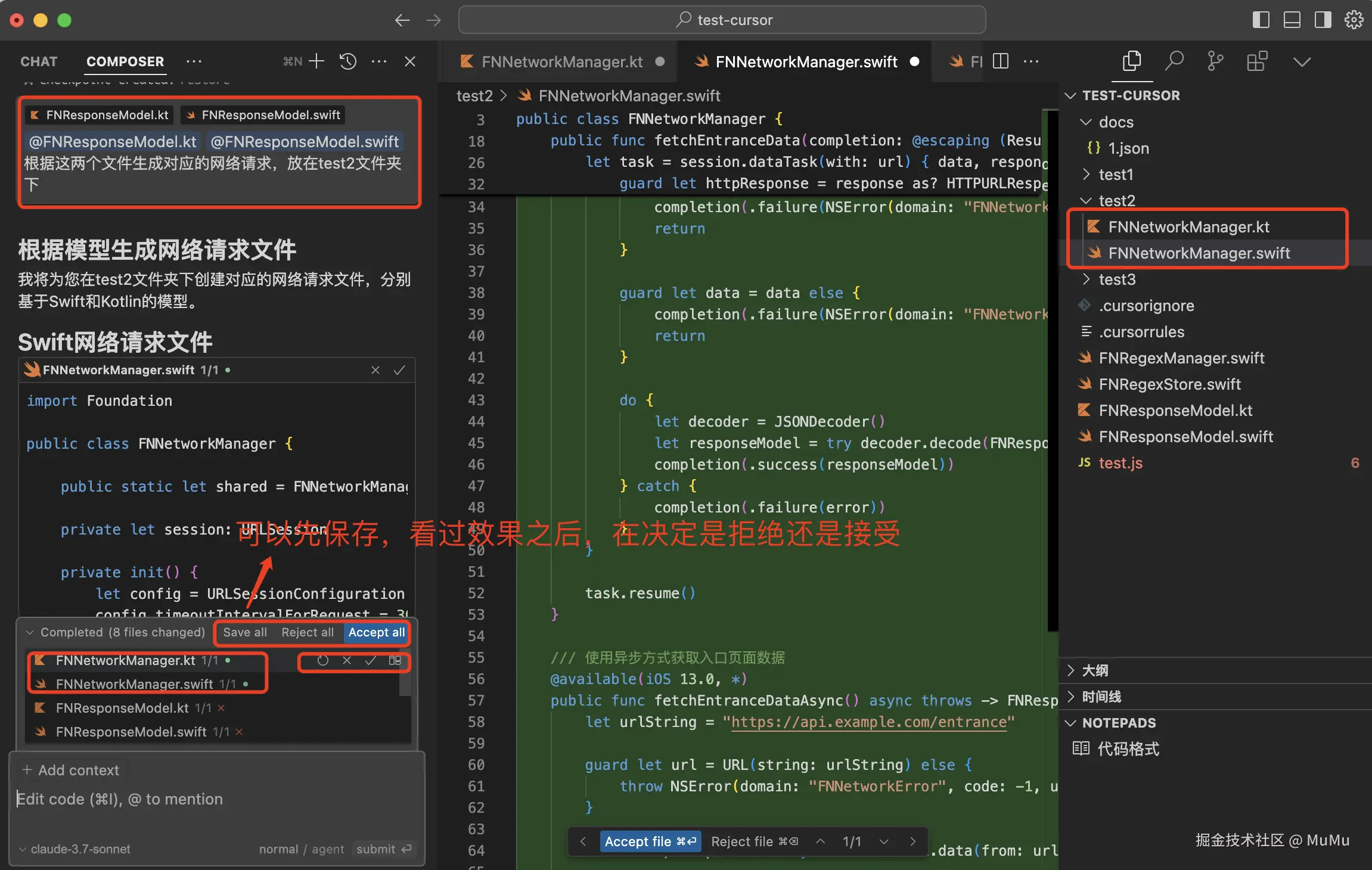Toggle the bottom panel layout button
This screenshot has height=870, width=1372.
(1292, 20)
